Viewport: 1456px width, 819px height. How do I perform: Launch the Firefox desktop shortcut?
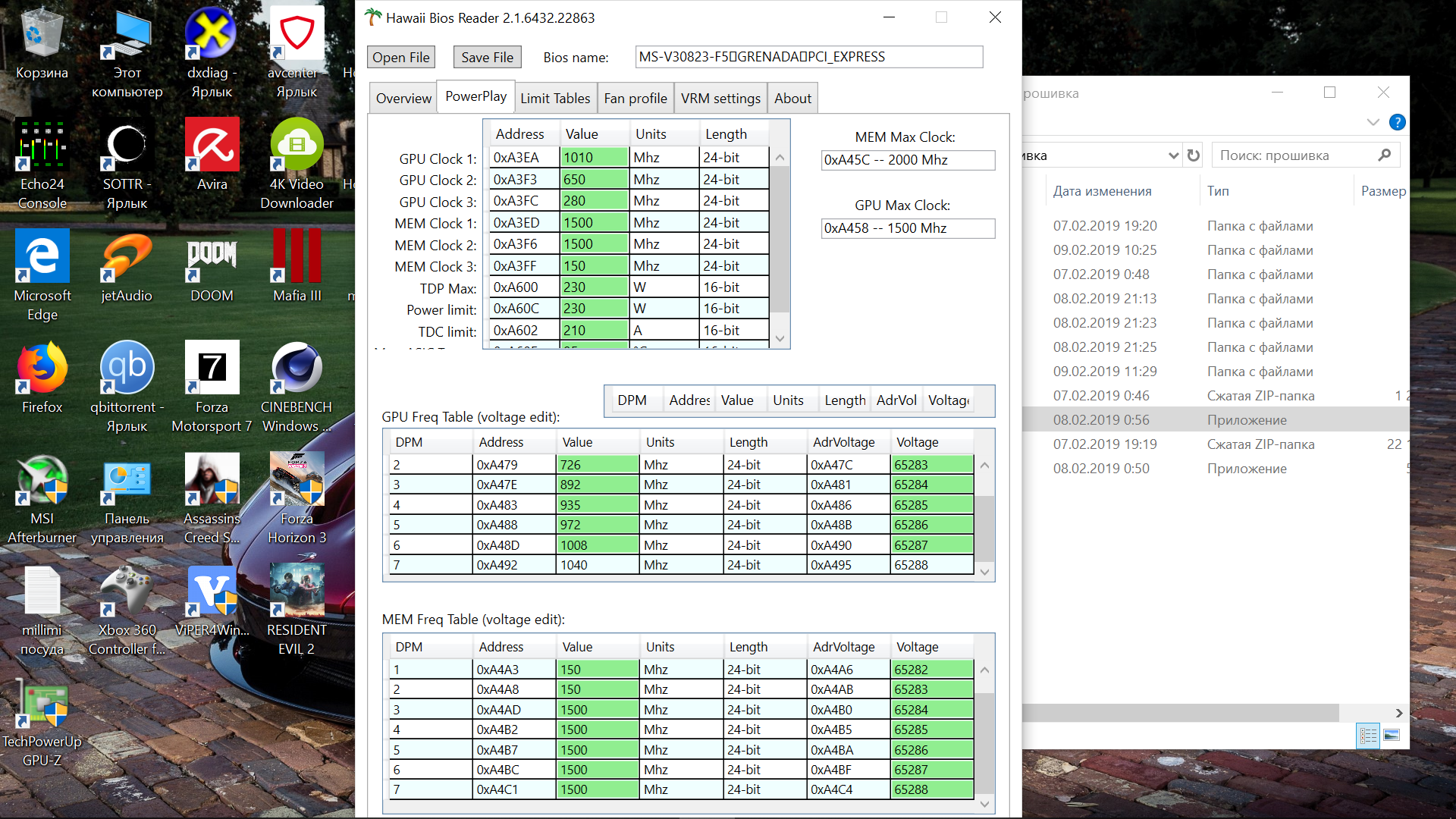coord(42,369)
